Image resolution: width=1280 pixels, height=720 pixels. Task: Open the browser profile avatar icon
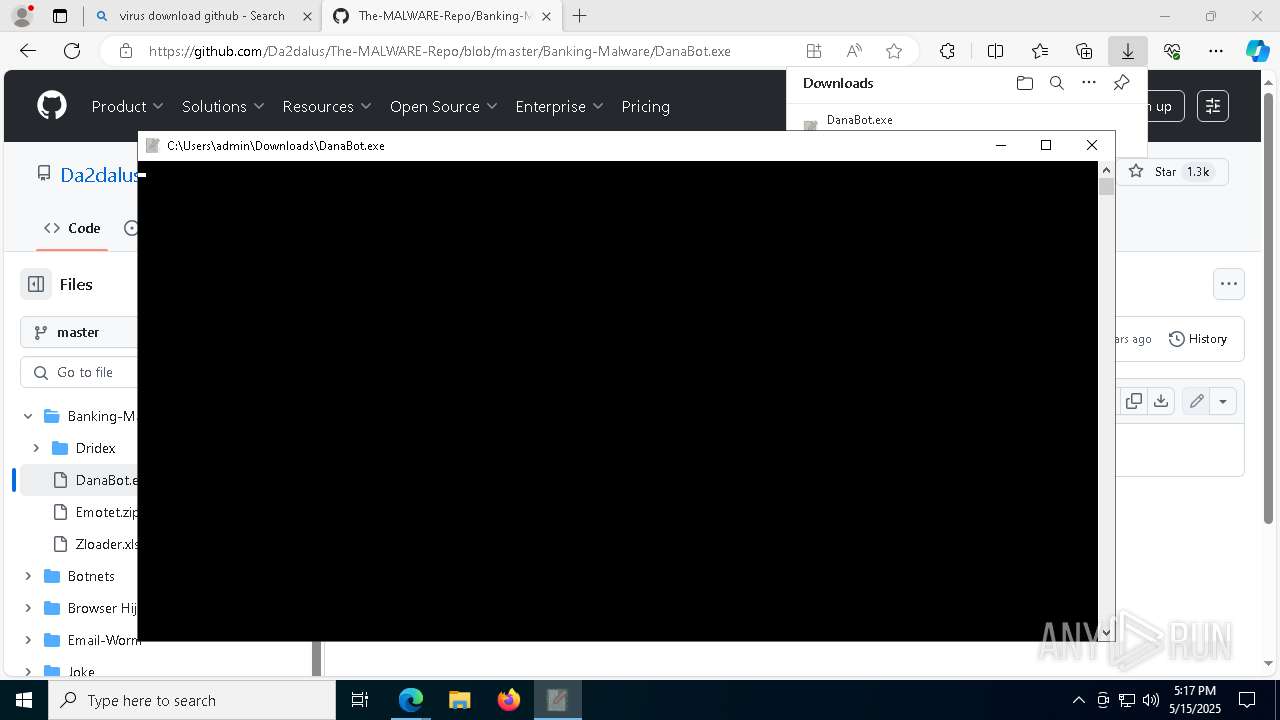[x=22, y=16]
